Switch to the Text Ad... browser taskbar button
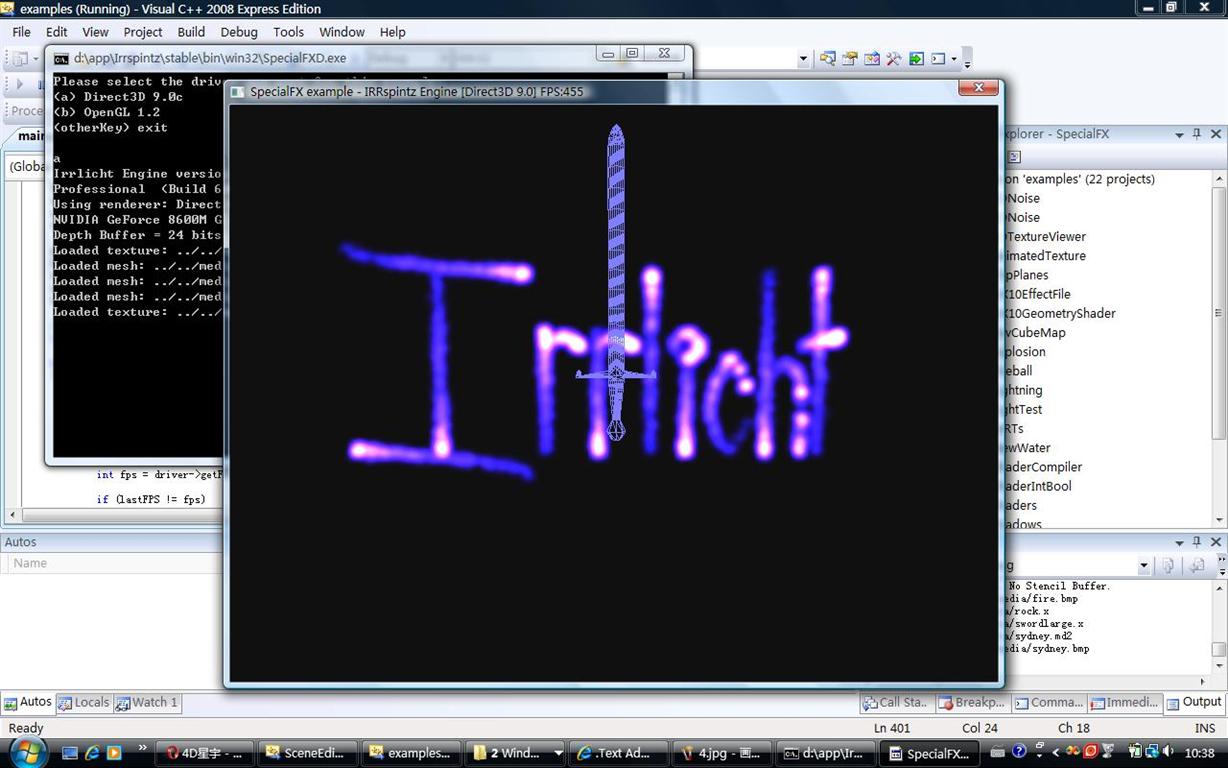 (x=617, y=753)
